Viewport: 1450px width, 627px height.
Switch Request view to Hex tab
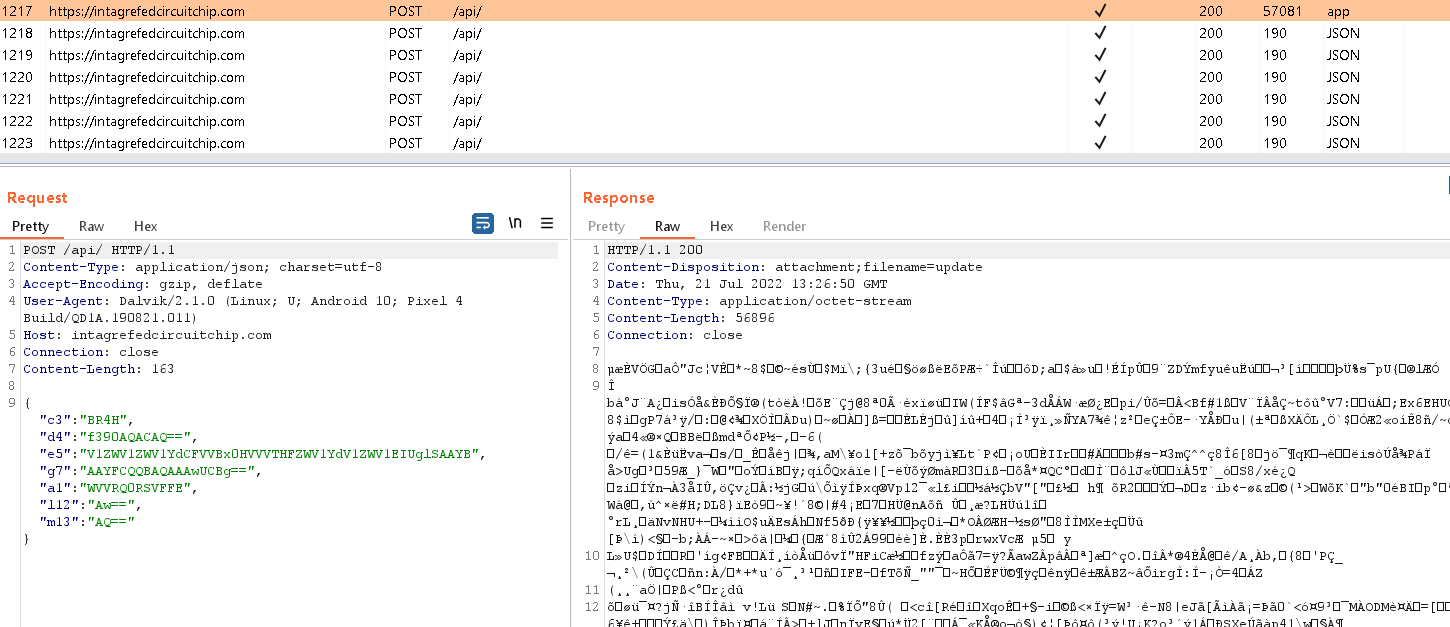click(x=145, y=227)
